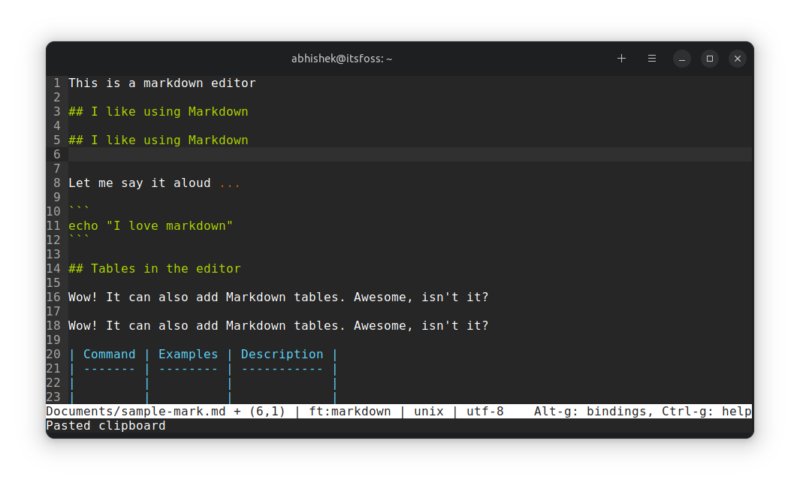800x489 pixels.
Task: Click the opening code fence on line 10
Action: point(79,209)
